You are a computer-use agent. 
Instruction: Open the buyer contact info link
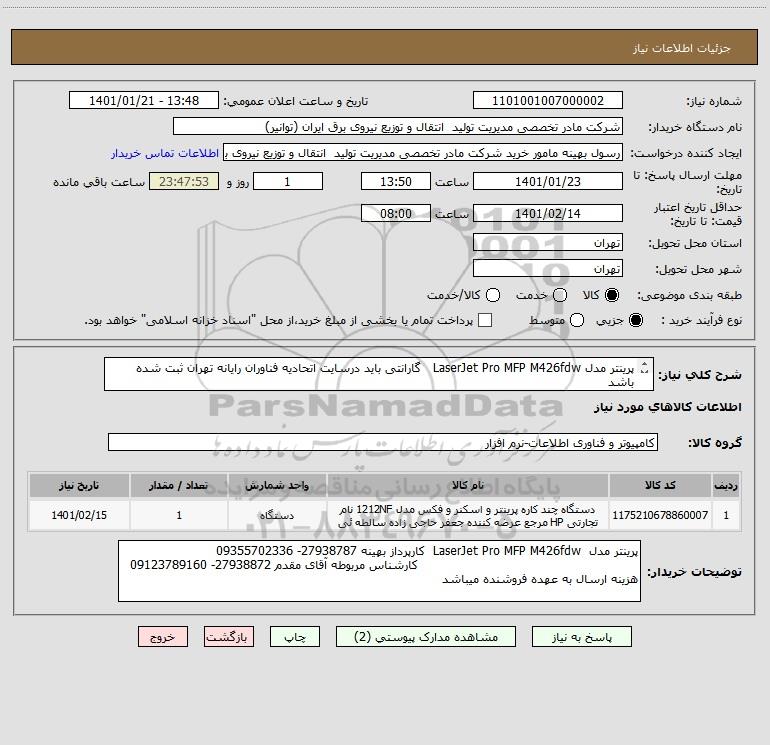click(165, 153)
